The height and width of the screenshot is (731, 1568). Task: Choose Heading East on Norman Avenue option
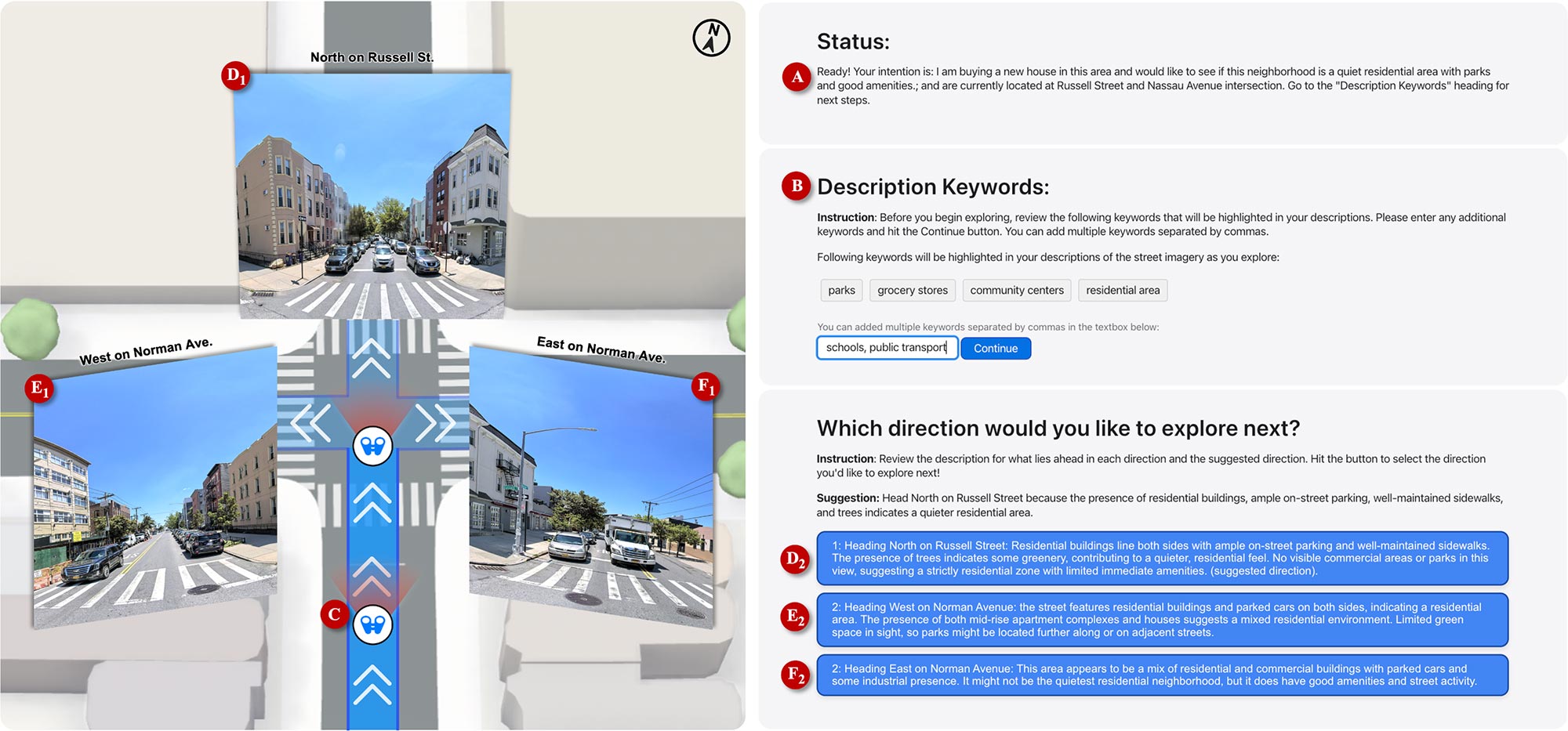pos(1162,675)
